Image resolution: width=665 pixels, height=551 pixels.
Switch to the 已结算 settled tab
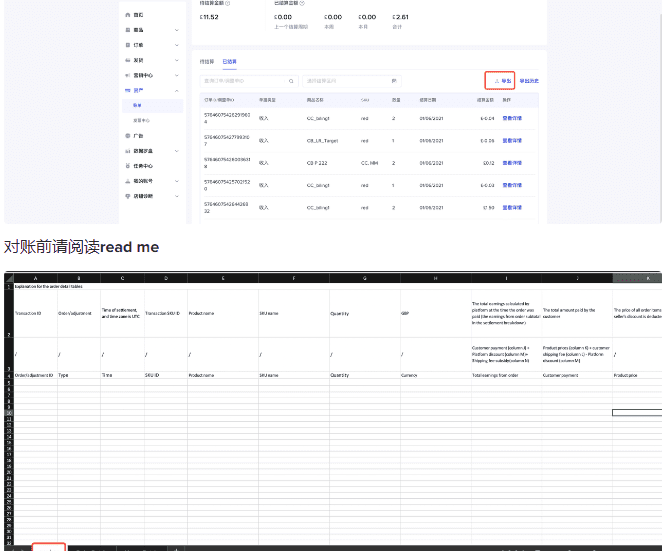[x=229, y=62]
